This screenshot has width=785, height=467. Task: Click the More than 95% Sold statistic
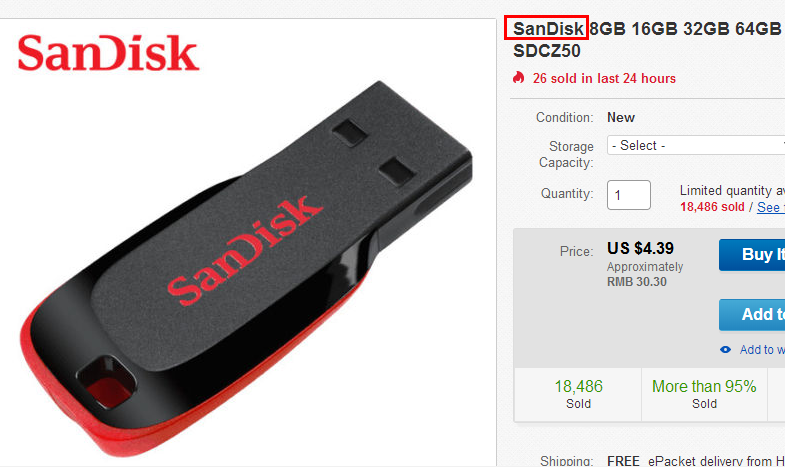tap(704, 394)
